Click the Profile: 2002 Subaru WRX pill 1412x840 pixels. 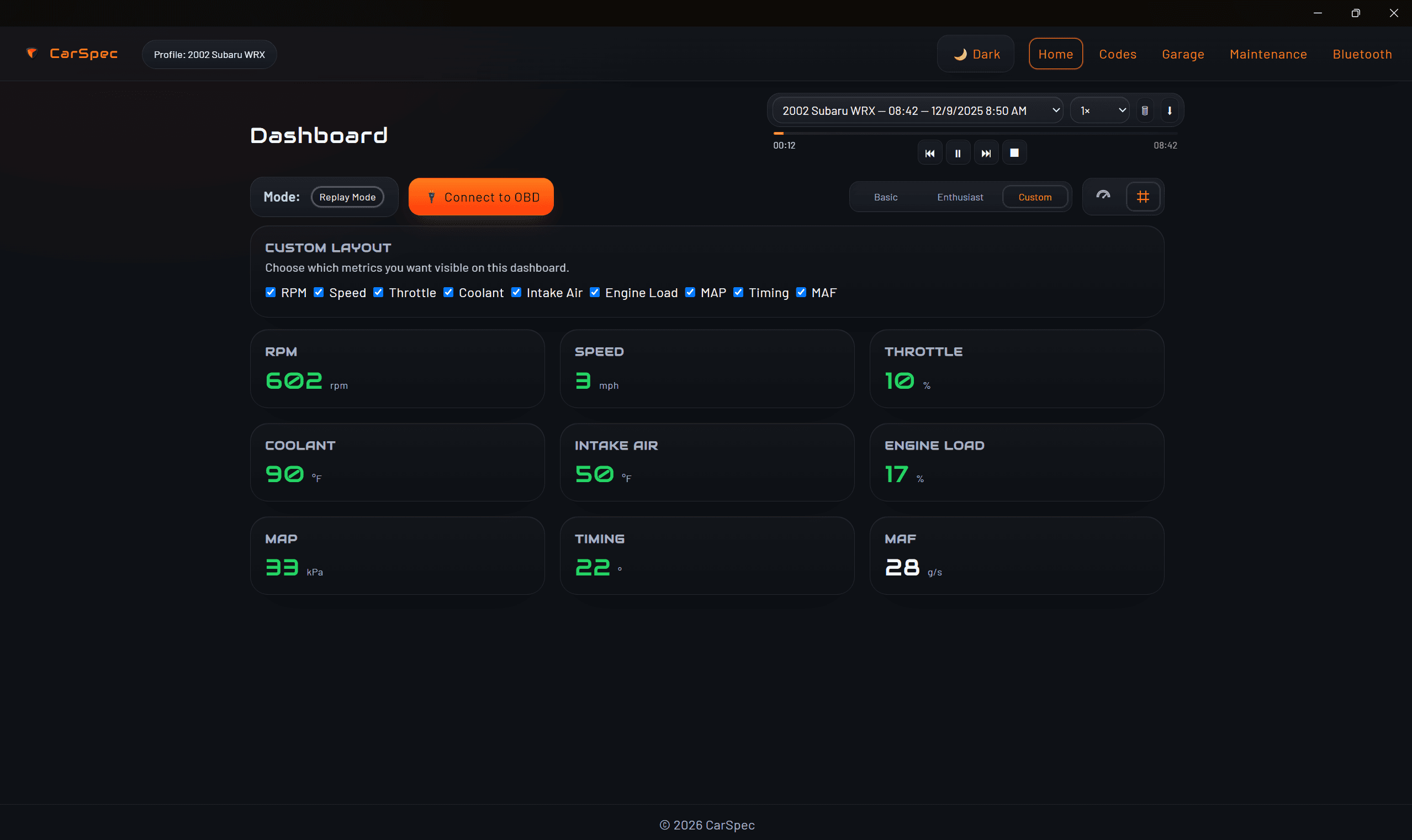coord(209,54)
